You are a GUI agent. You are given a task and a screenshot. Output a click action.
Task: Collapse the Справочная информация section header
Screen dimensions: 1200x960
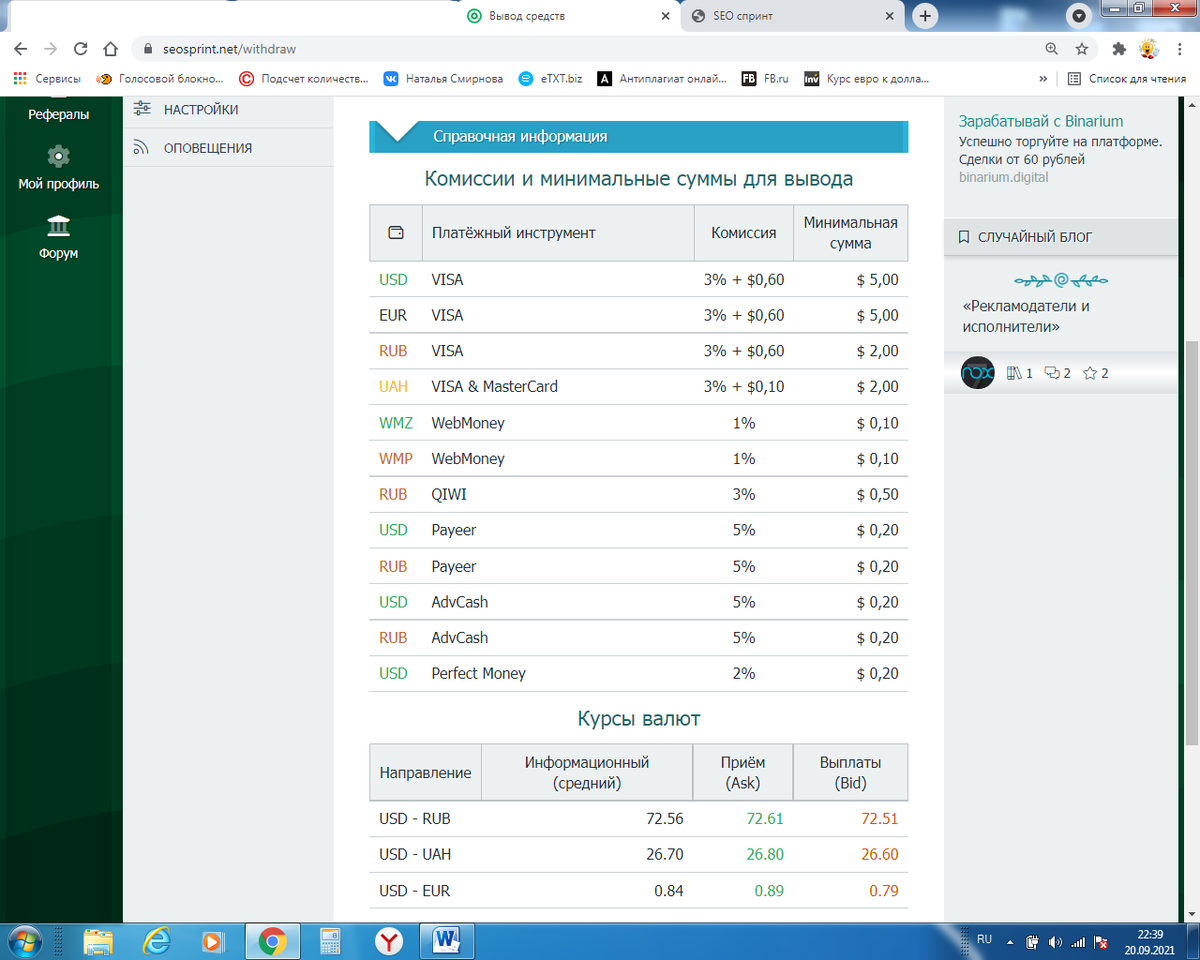(638, 137)
